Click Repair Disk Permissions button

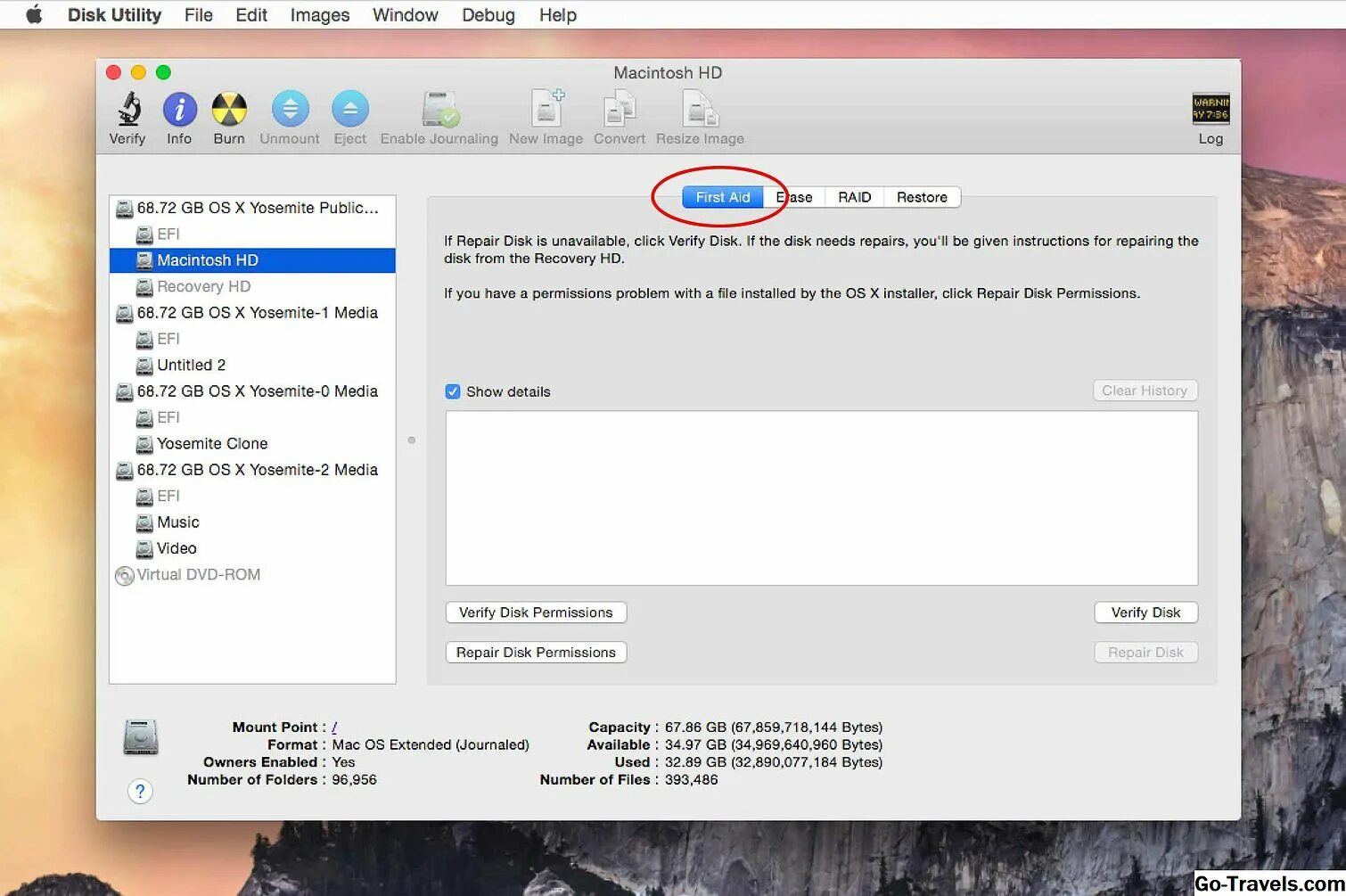[536, 653]
